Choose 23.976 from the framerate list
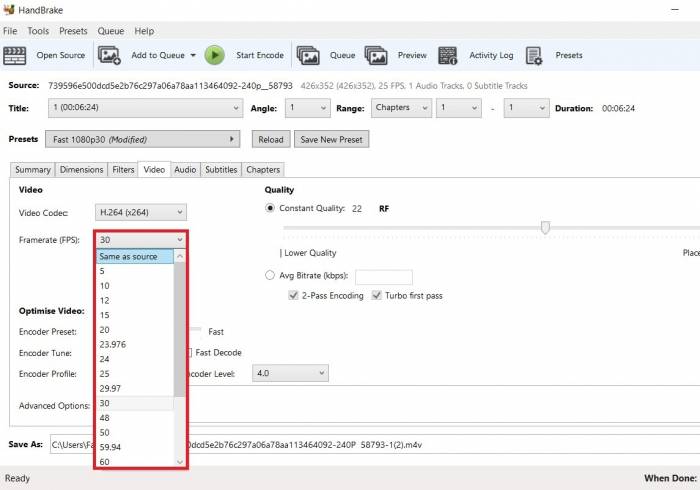Screen dimensions: 700x490 coord(112,344)
